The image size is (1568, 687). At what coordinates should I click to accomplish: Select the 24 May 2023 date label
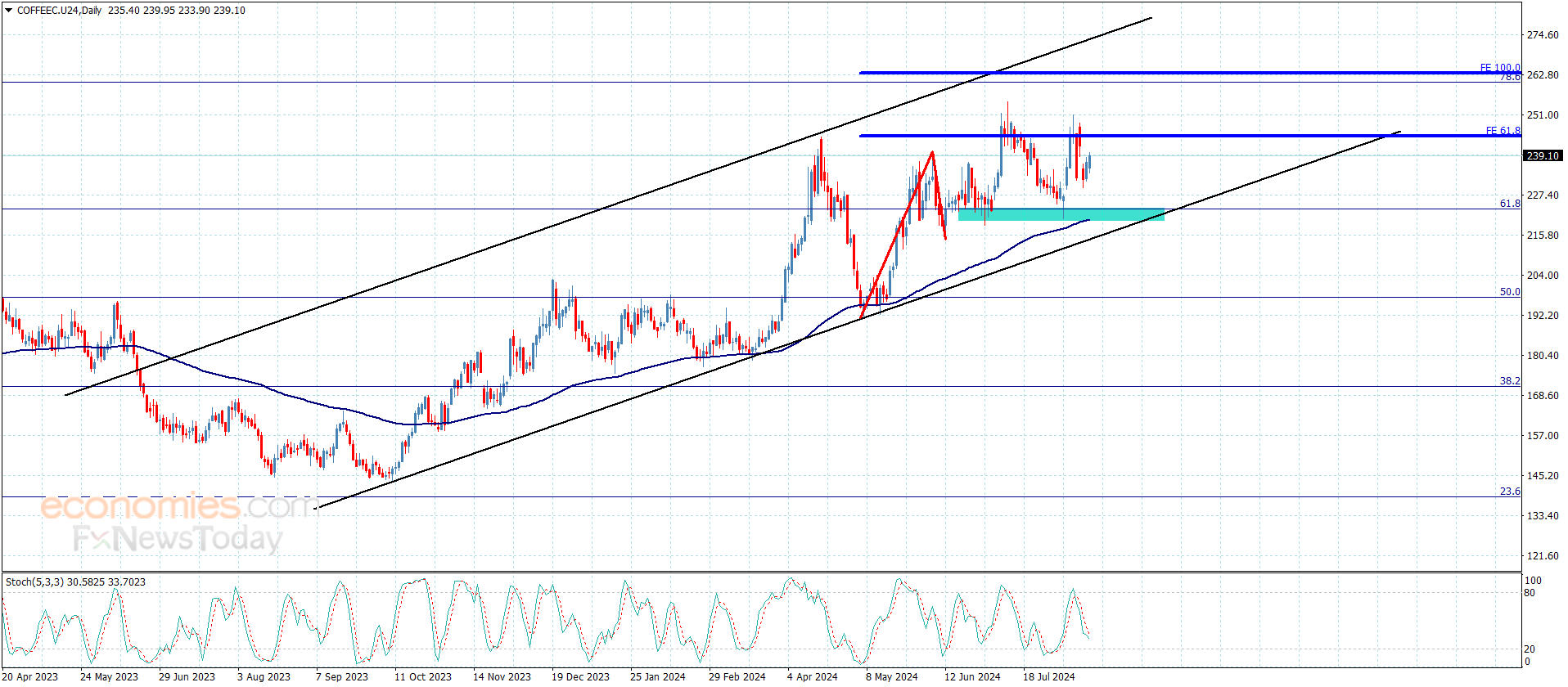click(109, 676)
